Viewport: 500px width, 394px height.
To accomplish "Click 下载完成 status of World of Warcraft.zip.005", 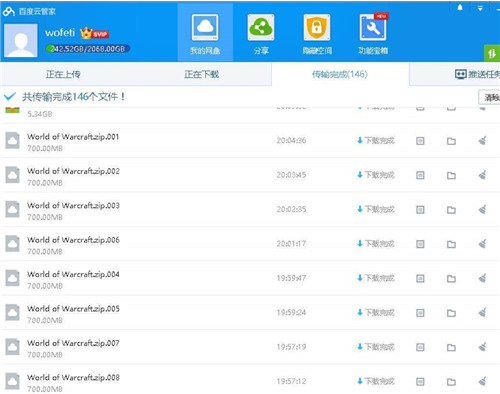I will (x=376, y=312).
